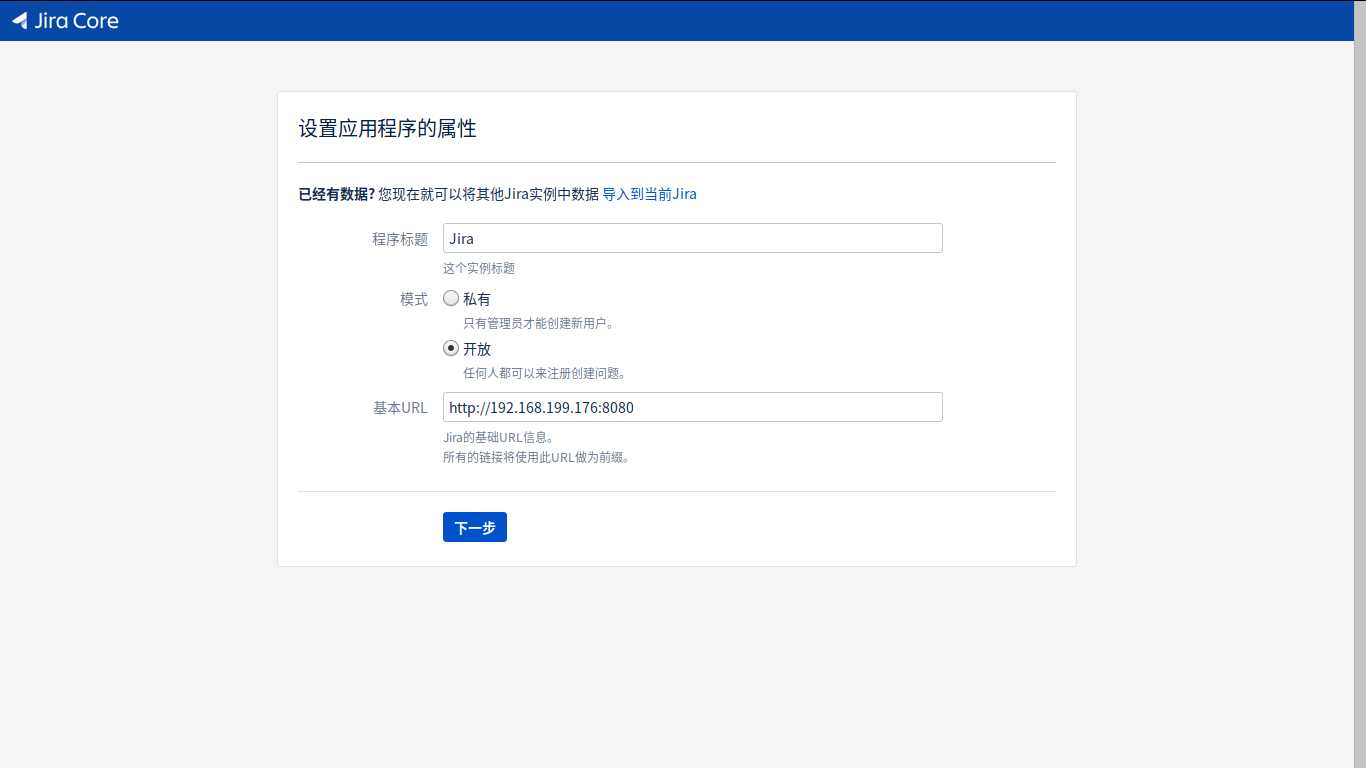Click the 所有的链接将使用此URL做为前缀。 text
This screenshot has height=768, width=1366.
536,458
